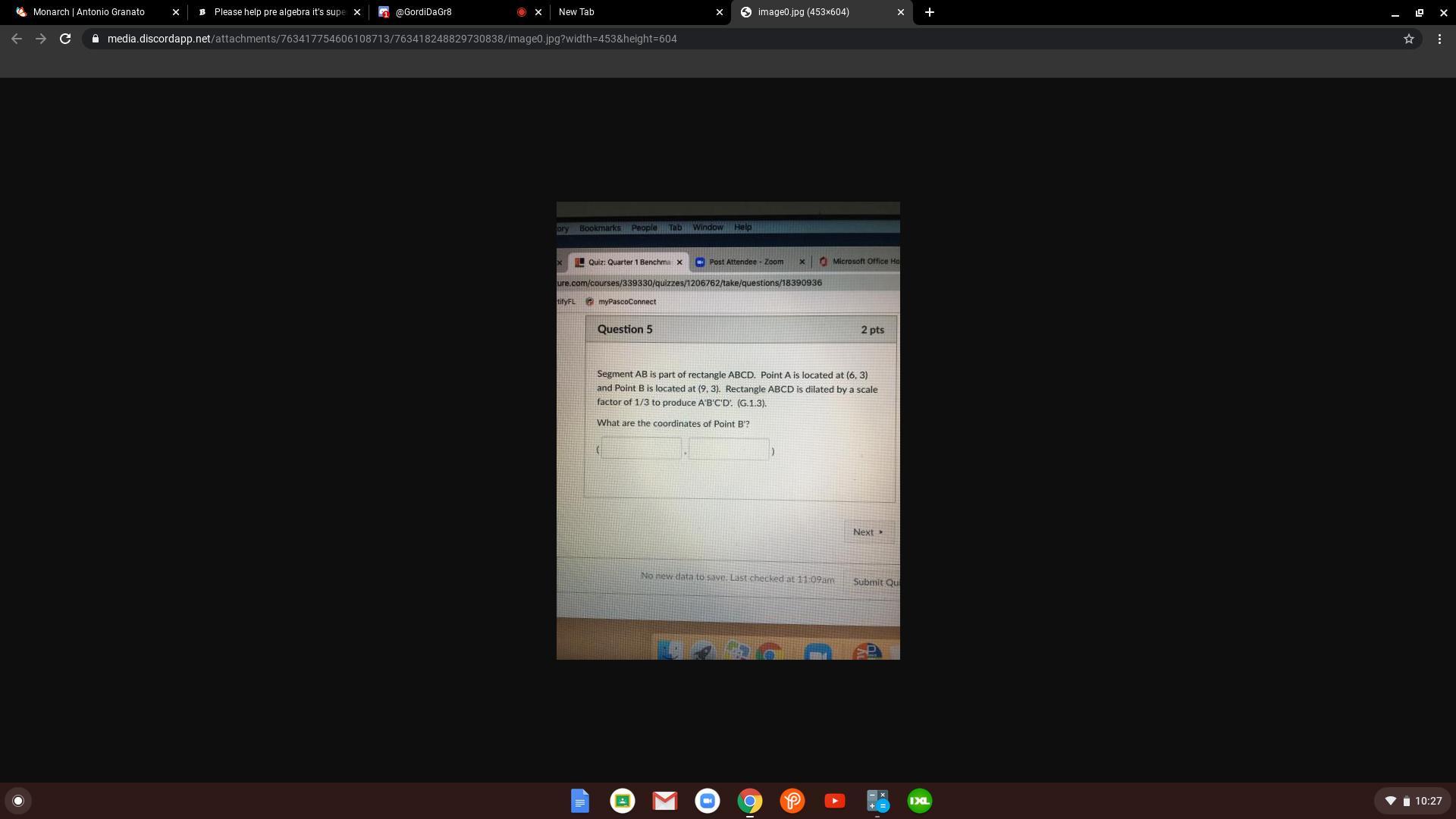Launch Google Classroom shelf icon
1456x819 pixels.
point(623,801)
